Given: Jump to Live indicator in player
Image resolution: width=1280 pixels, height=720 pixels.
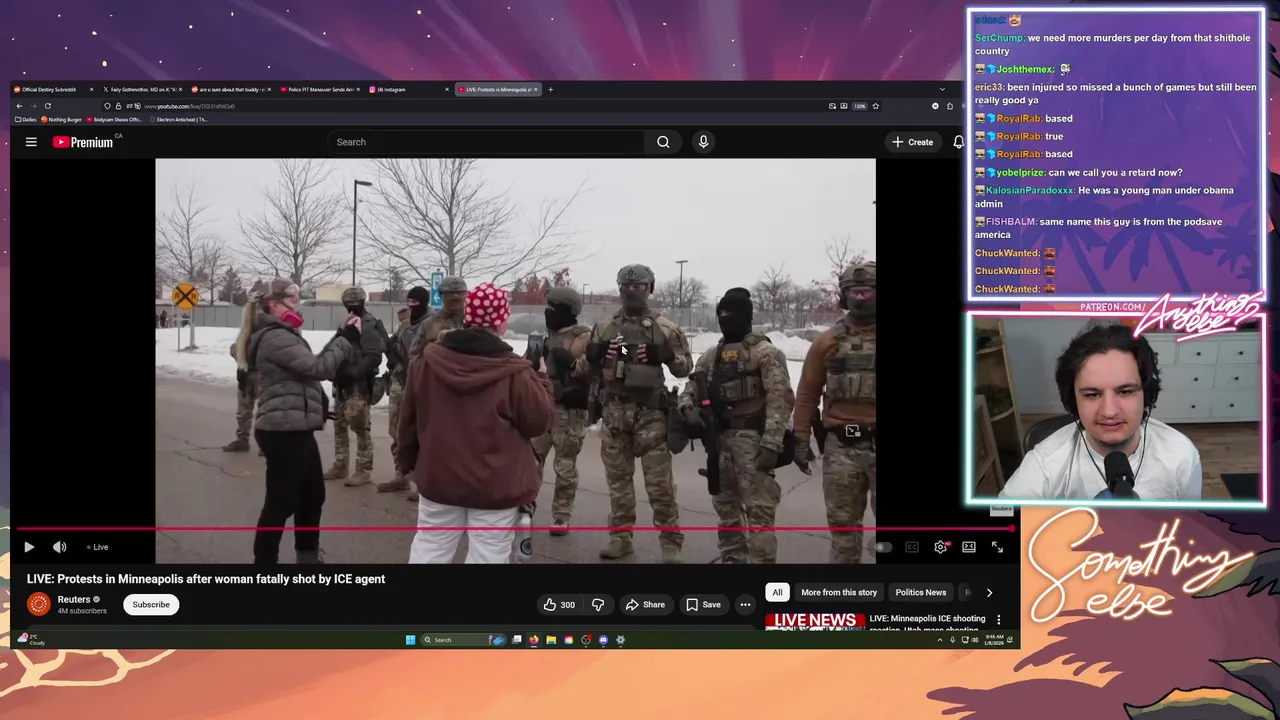Looking at the screenshot, I should point(98,547).
